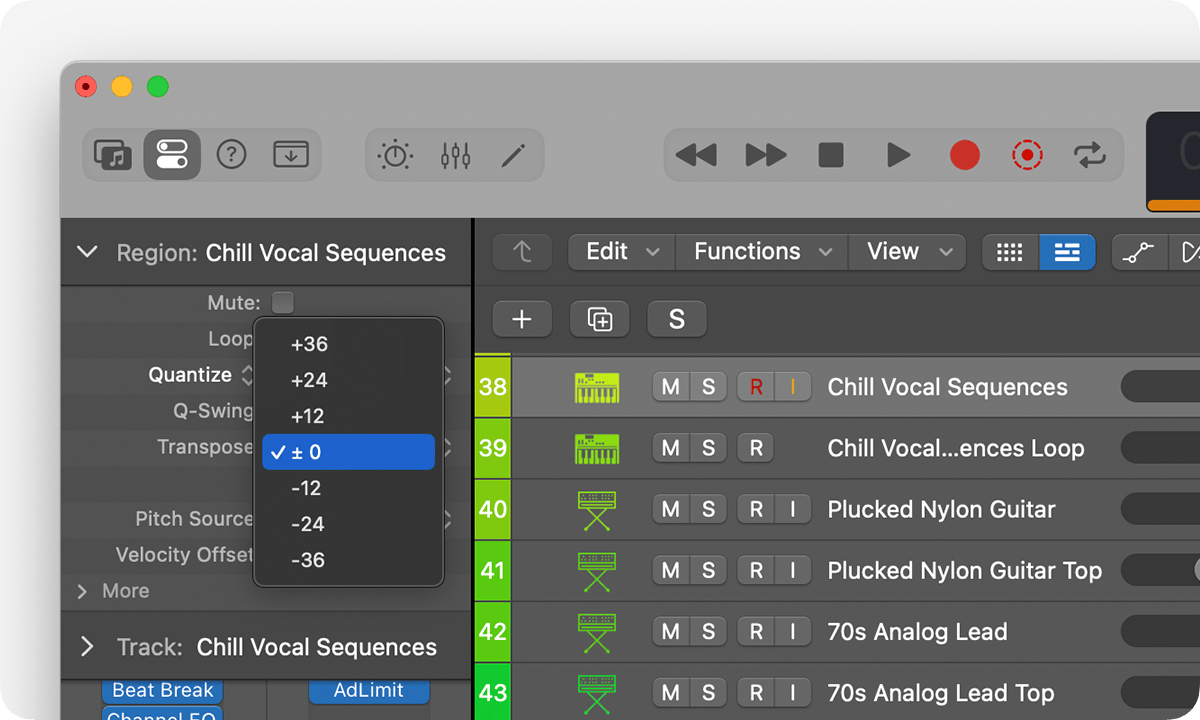
Task: Click the AdLimit plug-in slot
Action: pos(369,690)
